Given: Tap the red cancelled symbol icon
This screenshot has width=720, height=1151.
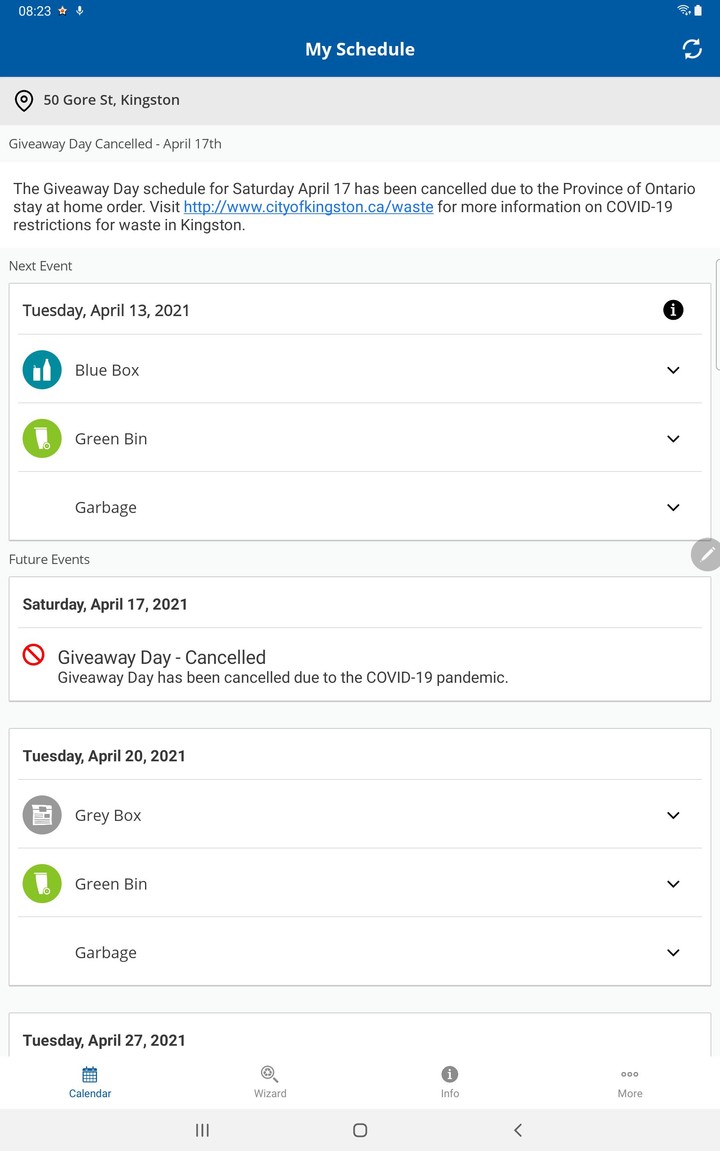Looking at the screenshot, I should click(34, 654).
